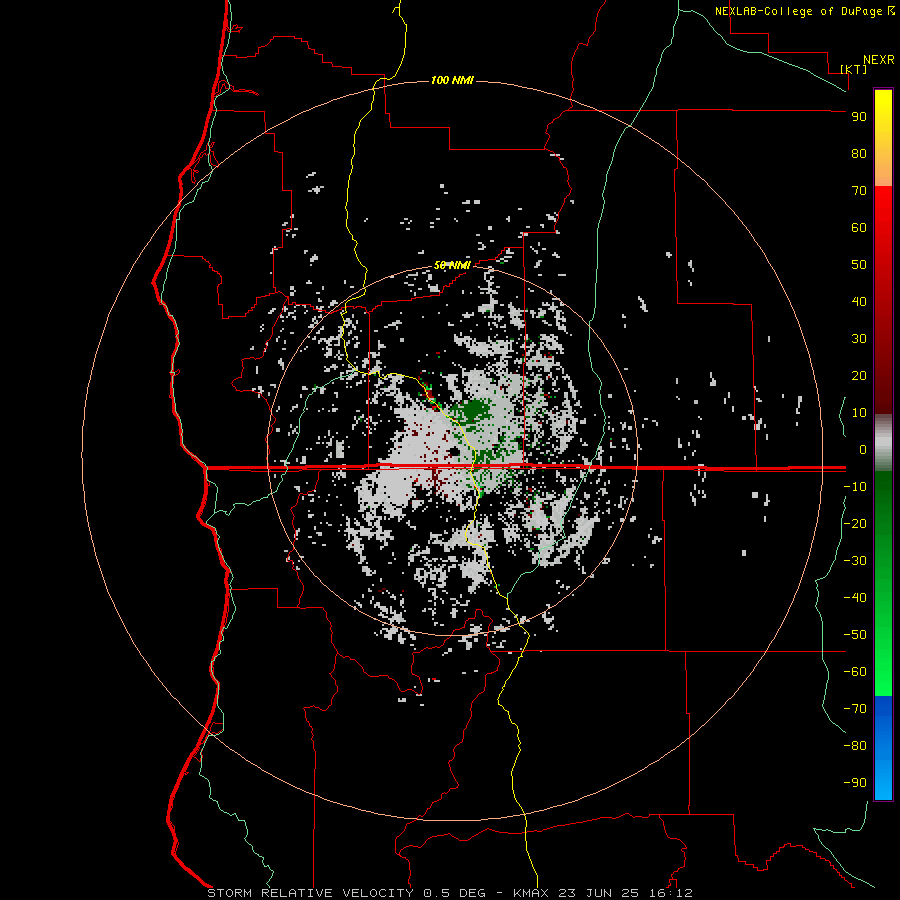Screen dimensions: 900x900
Task: Click the 50 NMI range ring label
Action: [x=452, y=265]
